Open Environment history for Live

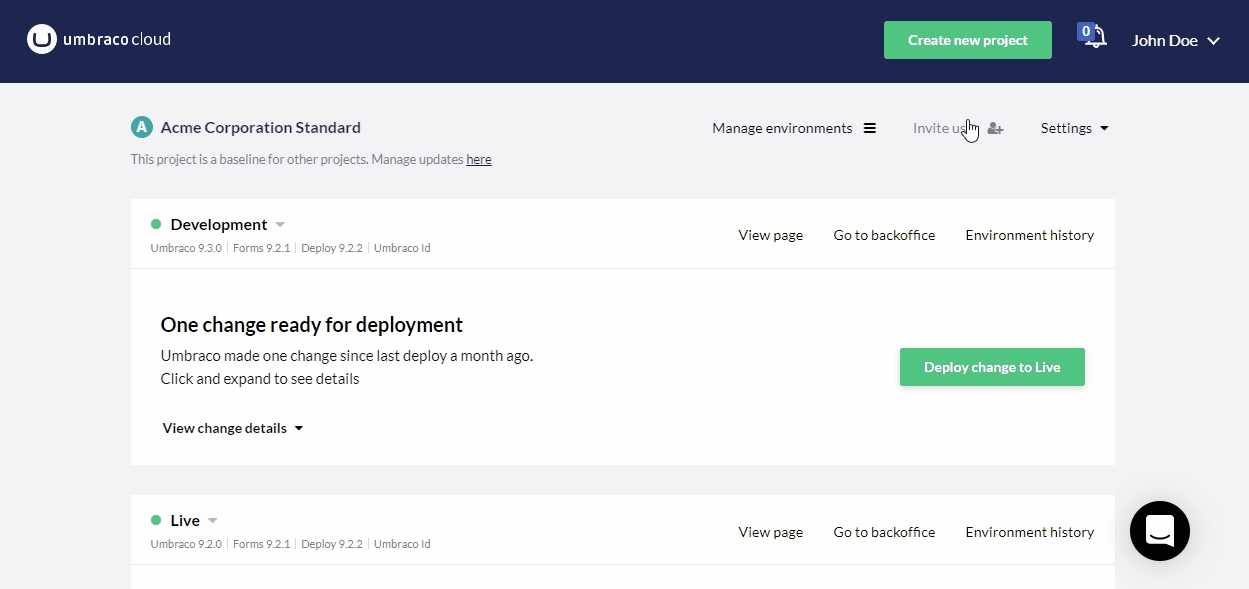pyautogui.click(x=1029, y=532)
